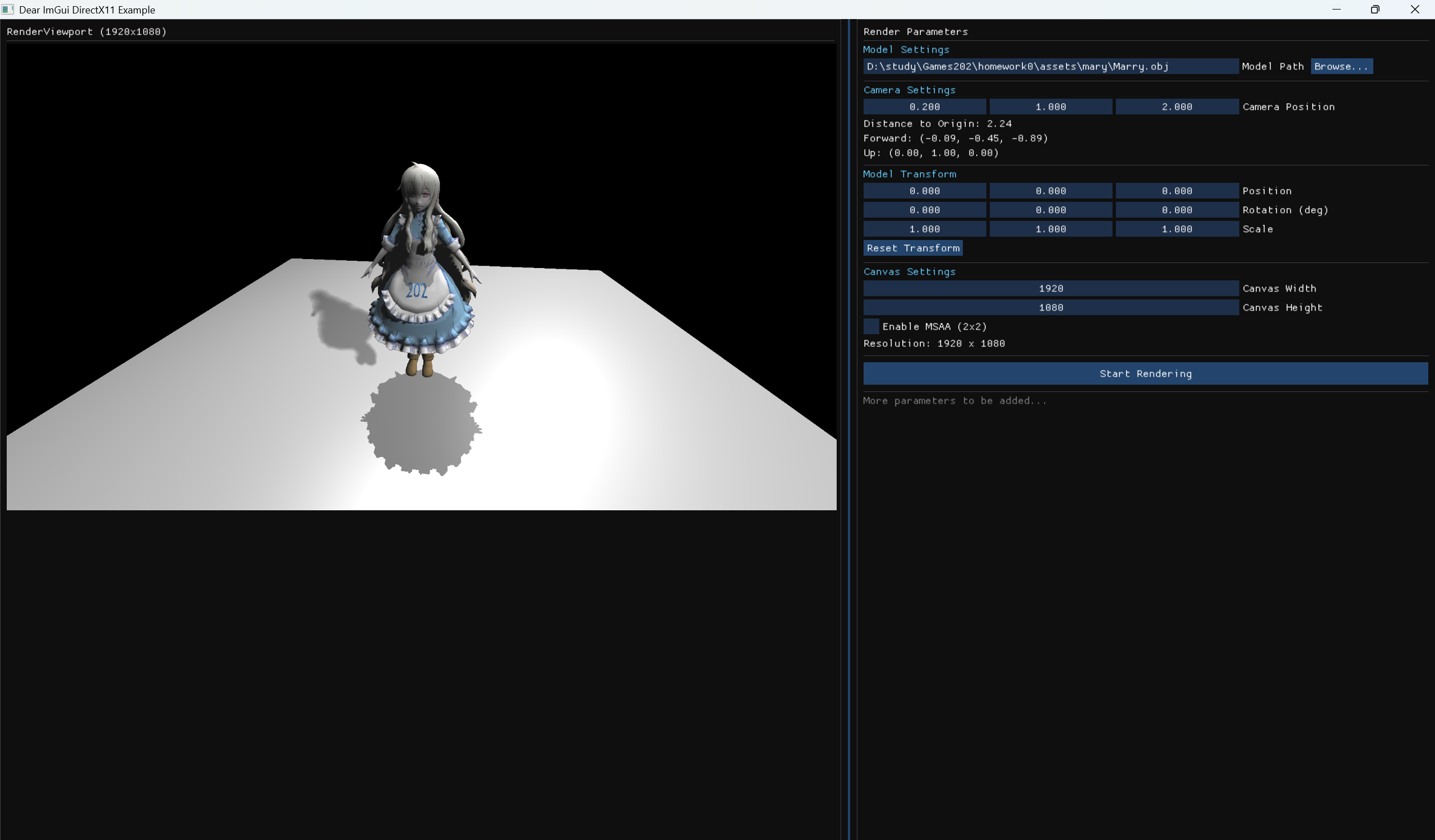Select the camera X position field showing 0.200

924,107
